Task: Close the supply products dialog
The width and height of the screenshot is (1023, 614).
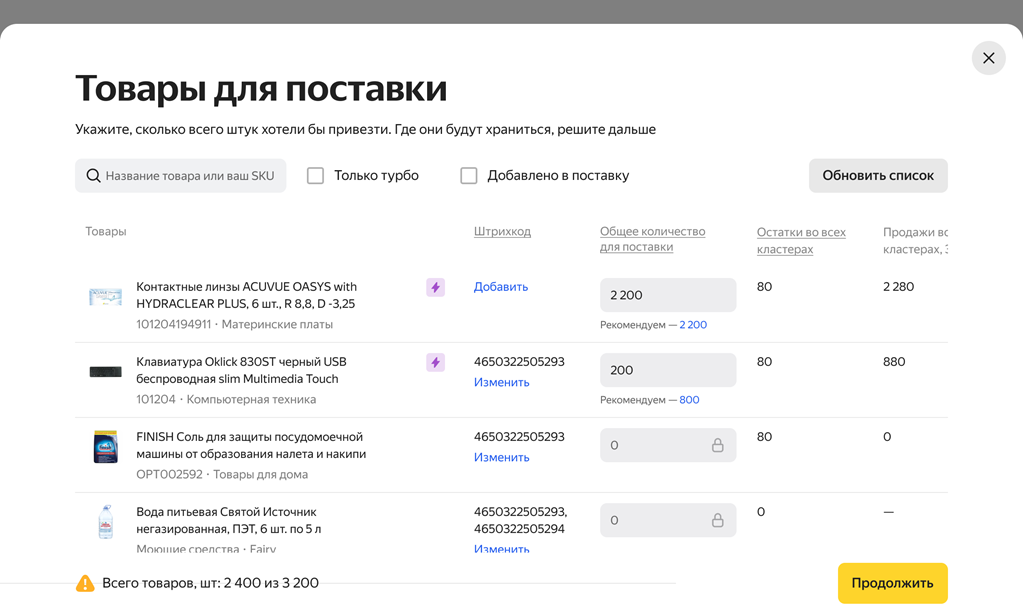Action: point(988,58)
